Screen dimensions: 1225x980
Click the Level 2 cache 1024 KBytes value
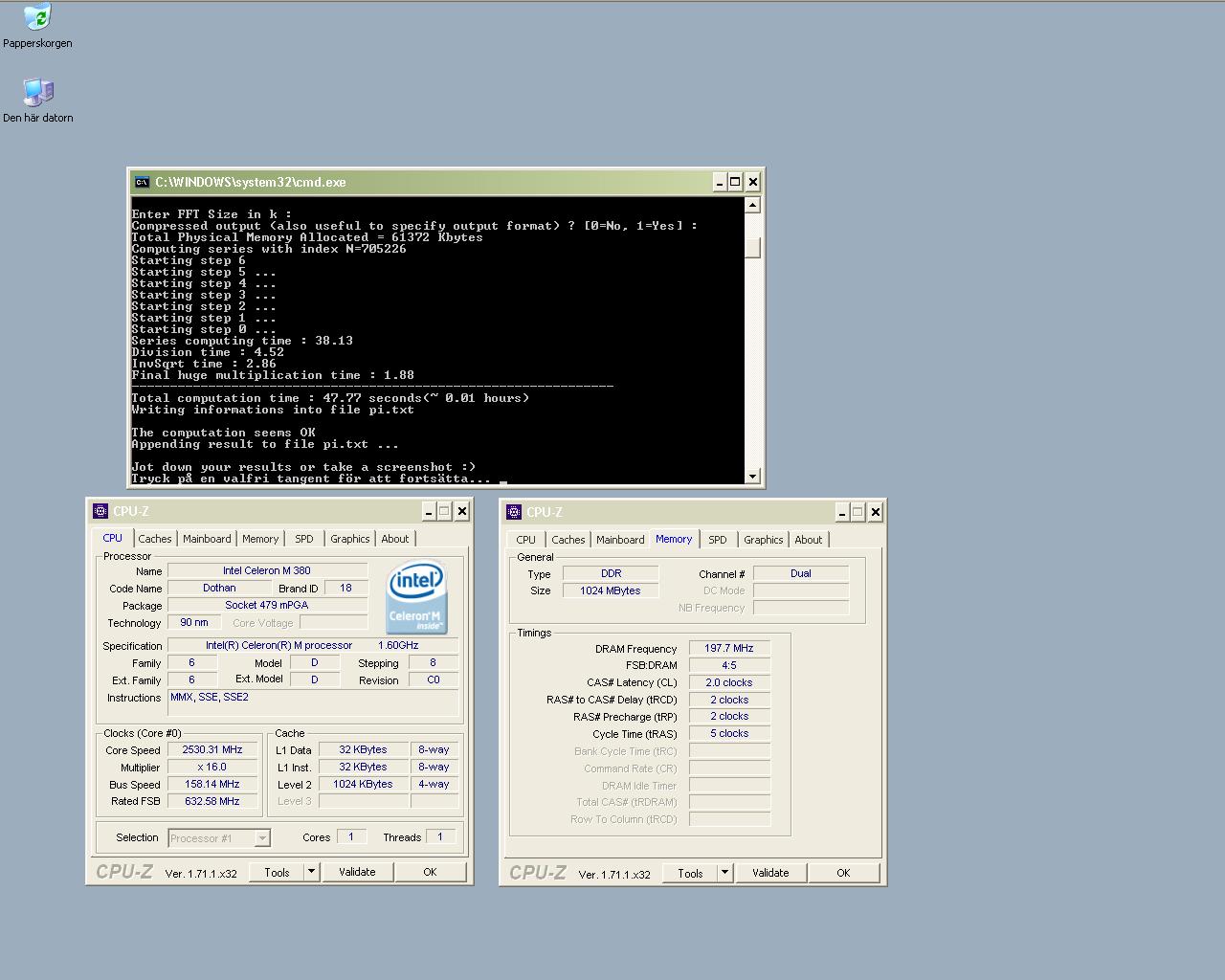(x=363, y=784)
